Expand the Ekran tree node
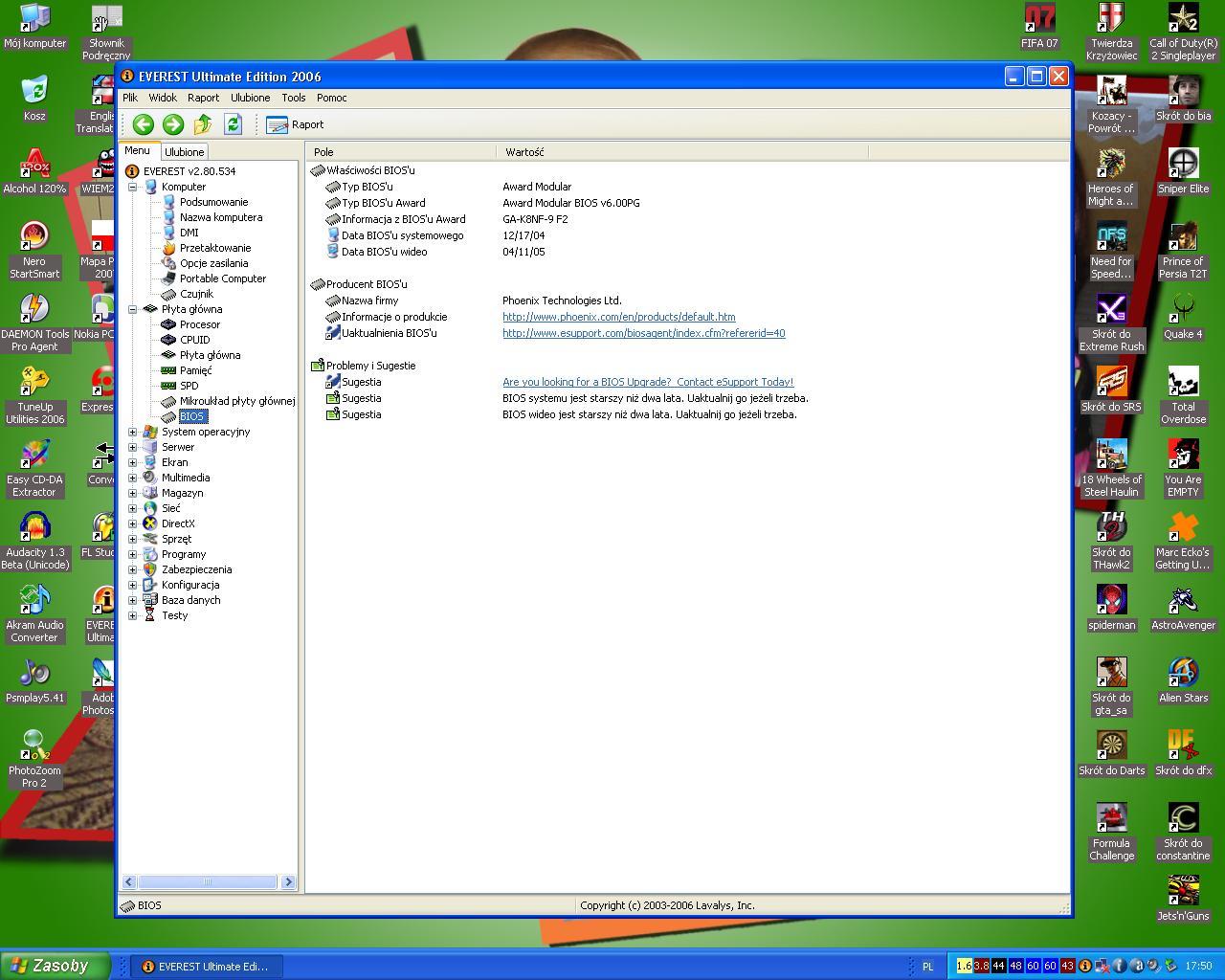This screenshot has width=1225, height=980. 133,462
